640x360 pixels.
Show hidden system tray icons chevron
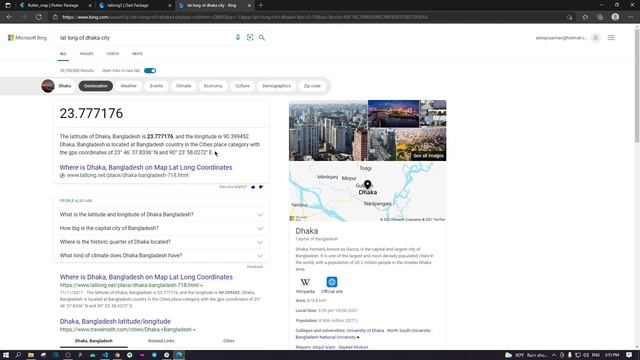[x=554, y=355]
